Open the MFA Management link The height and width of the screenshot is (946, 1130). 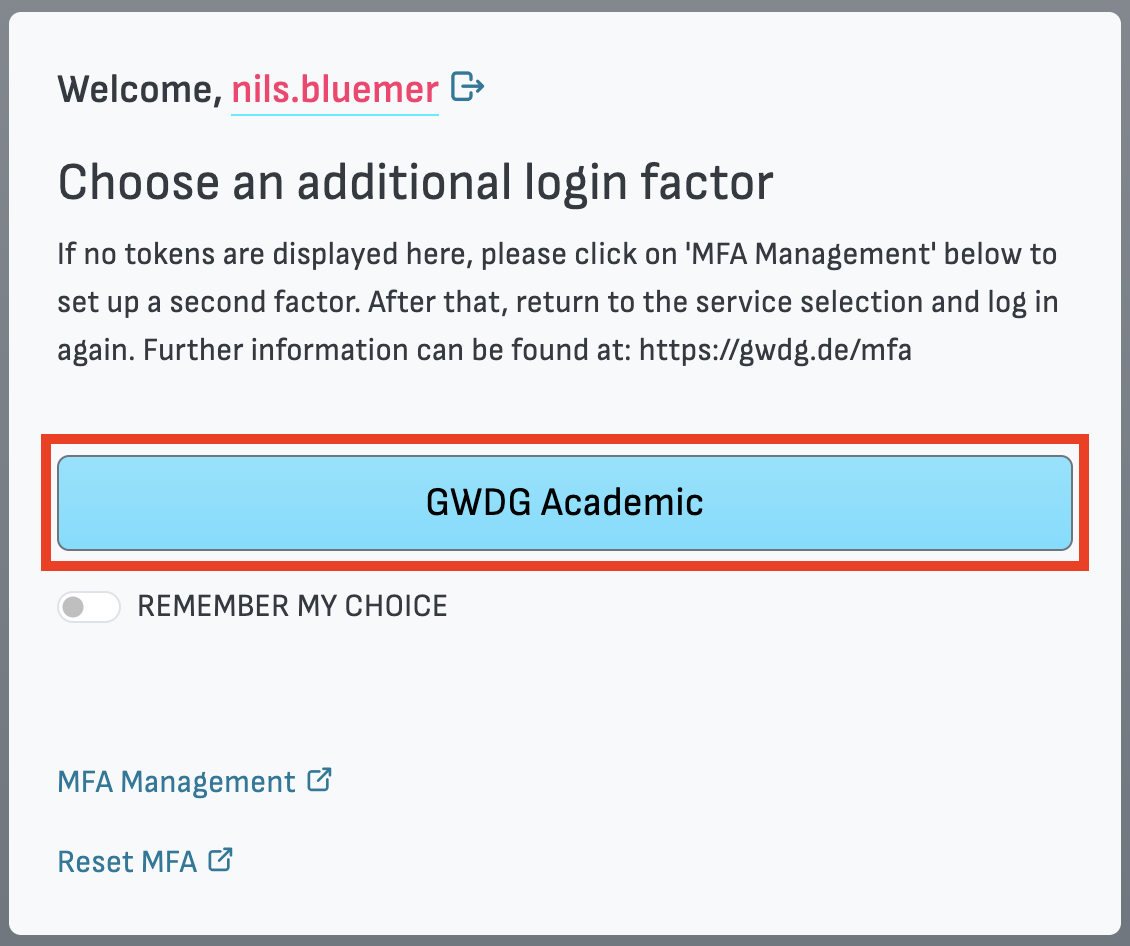pos(176,781)
